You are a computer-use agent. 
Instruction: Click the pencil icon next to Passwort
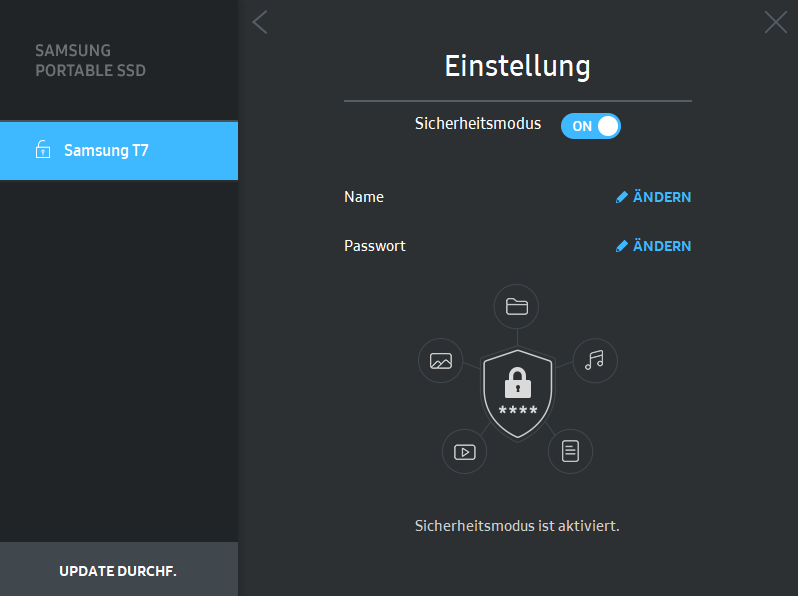coord(622,246)
